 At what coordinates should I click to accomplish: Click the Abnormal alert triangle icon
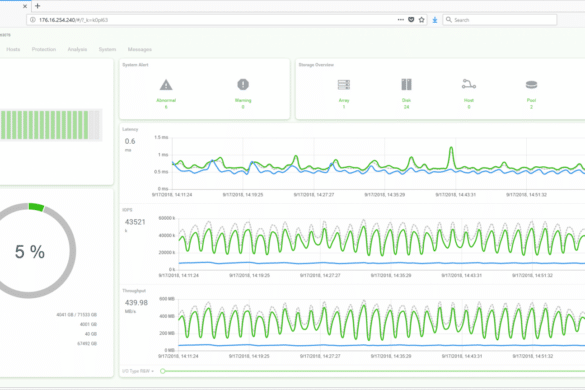tap(166, 85)
